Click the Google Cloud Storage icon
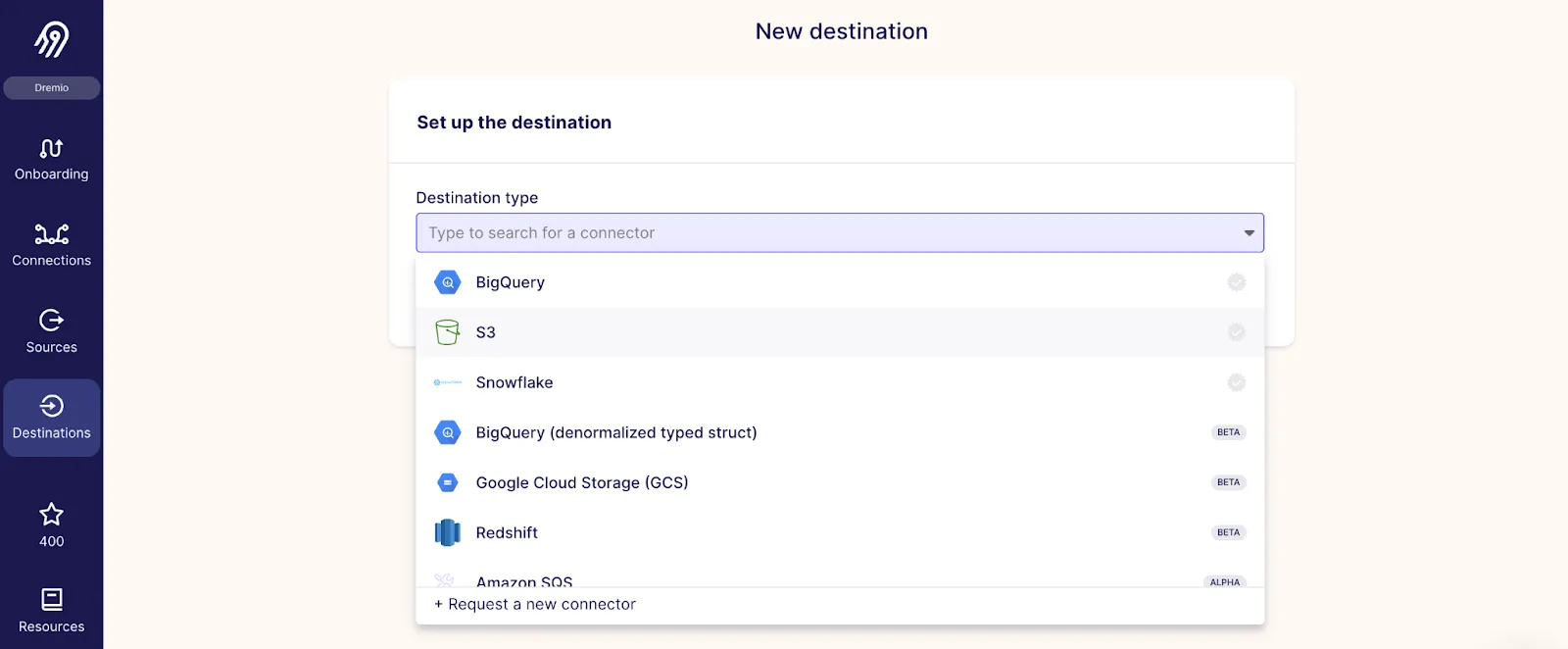The image size is (1568, 649). coord(448,482)
